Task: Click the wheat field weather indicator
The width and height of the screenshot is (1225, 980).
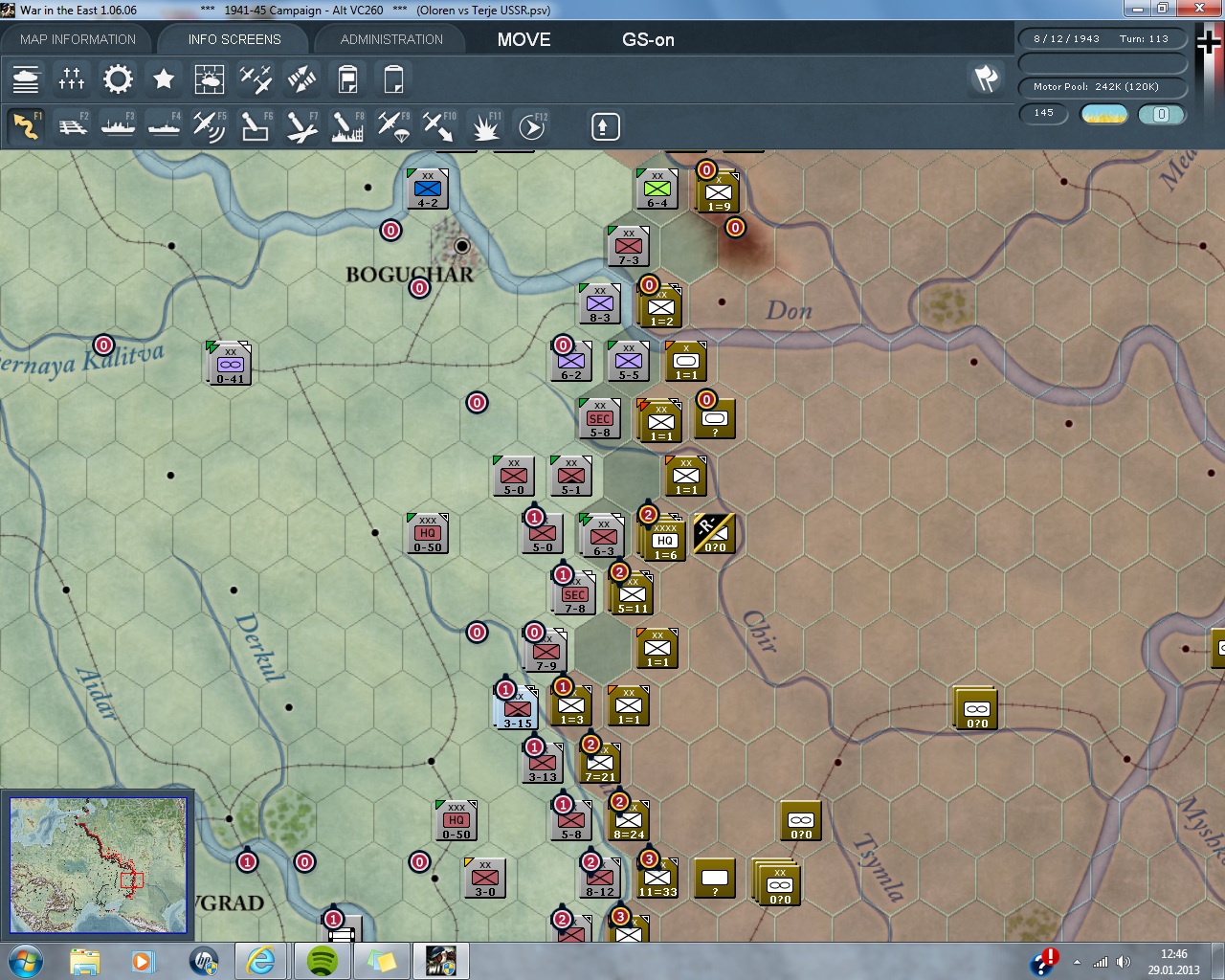Action: 1103,115
